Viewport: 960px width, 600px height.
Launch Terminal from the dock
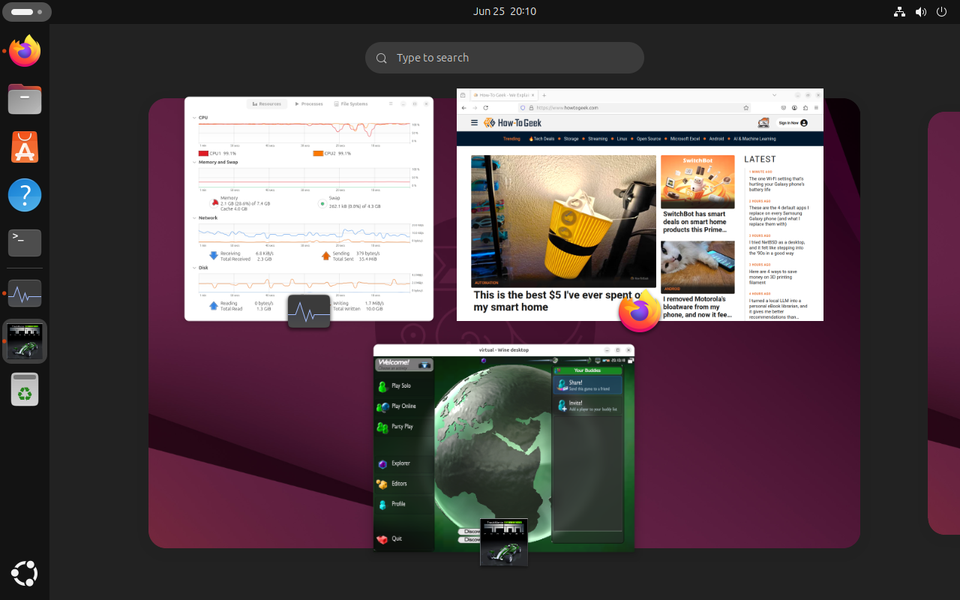pos(24,243)
